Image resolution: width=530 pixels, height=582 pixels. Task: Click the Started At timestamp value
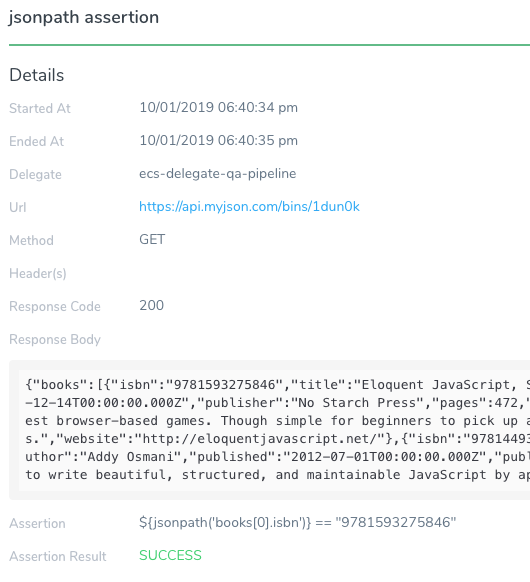(x=218, y=108)
